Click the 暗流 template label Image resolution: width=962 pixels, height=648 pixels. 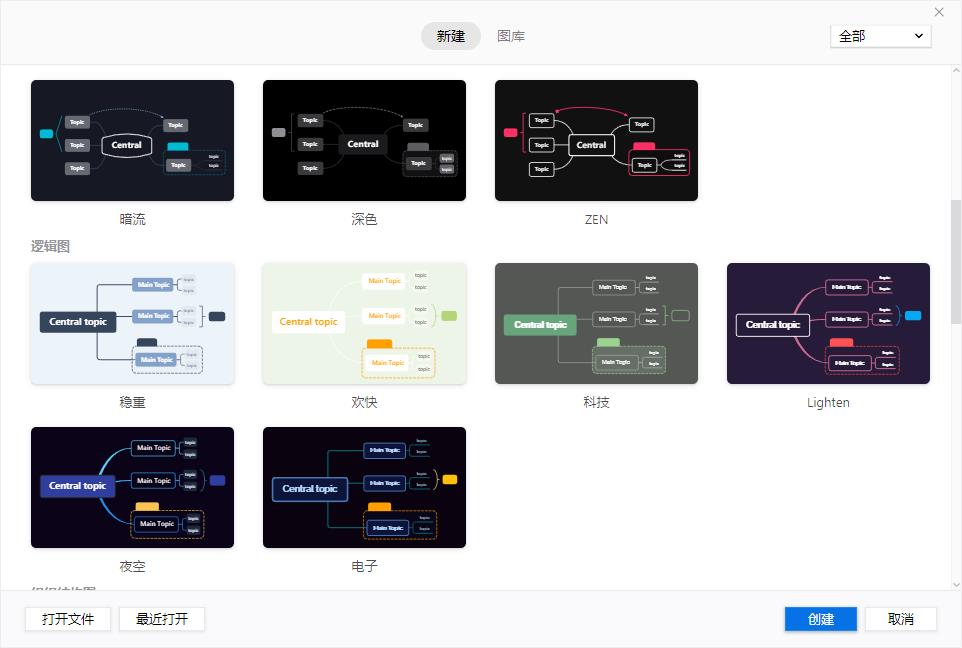point(133,219)
